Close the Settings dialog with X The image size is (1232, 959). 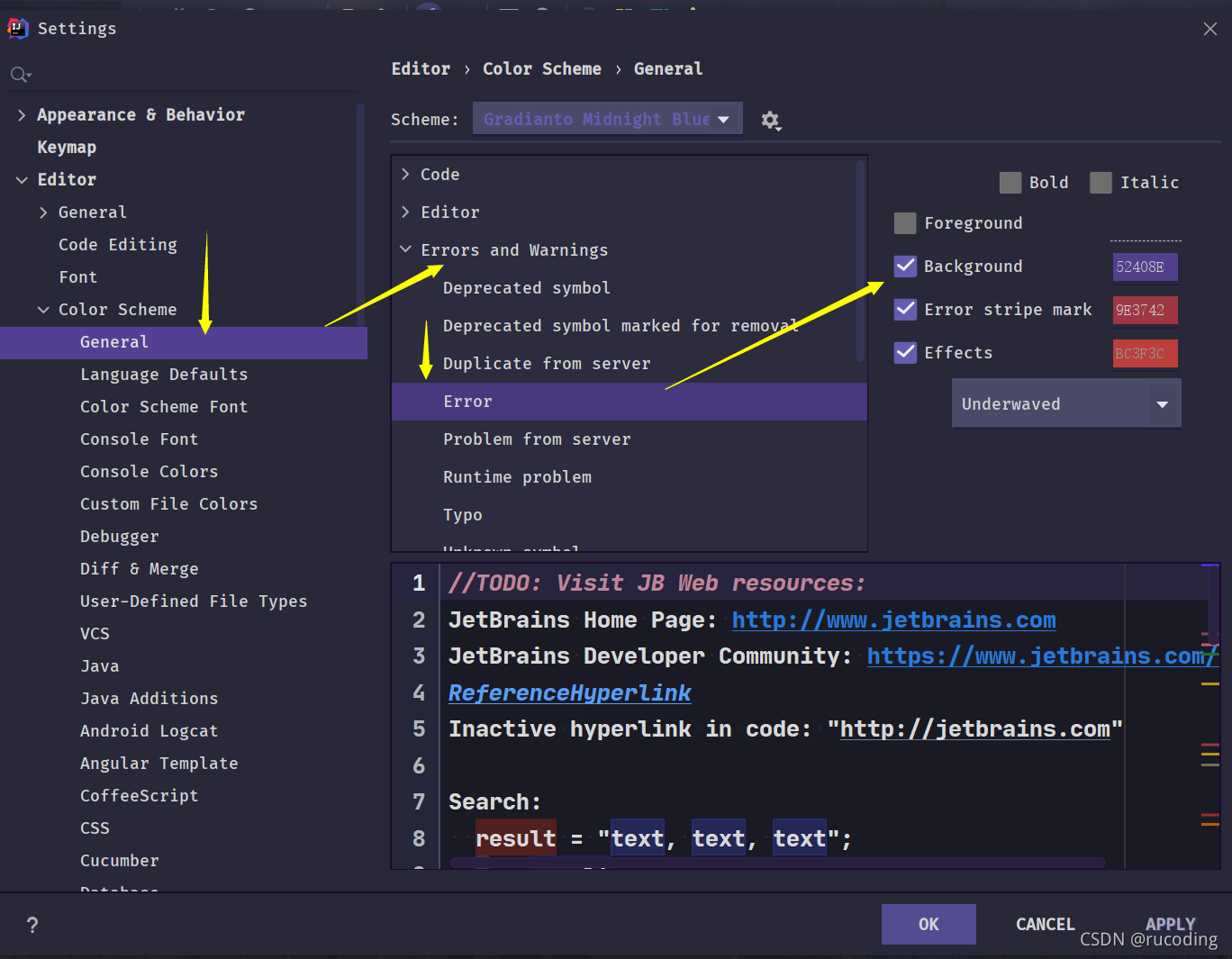(x=1210, y=29)
